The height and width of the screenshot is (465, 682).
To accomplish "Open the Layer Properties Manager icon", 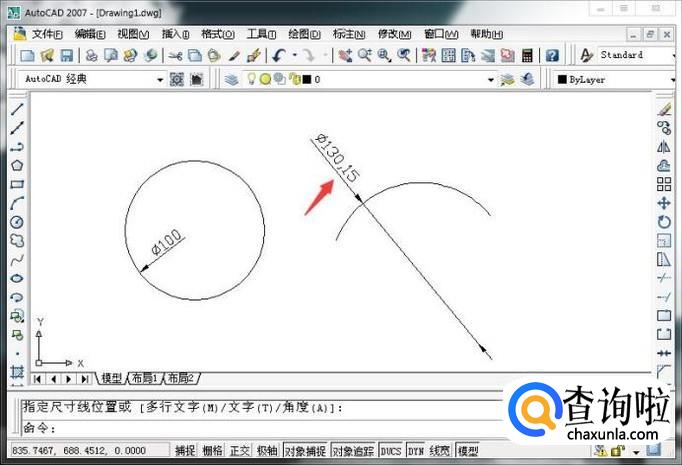I will [232, 79].
